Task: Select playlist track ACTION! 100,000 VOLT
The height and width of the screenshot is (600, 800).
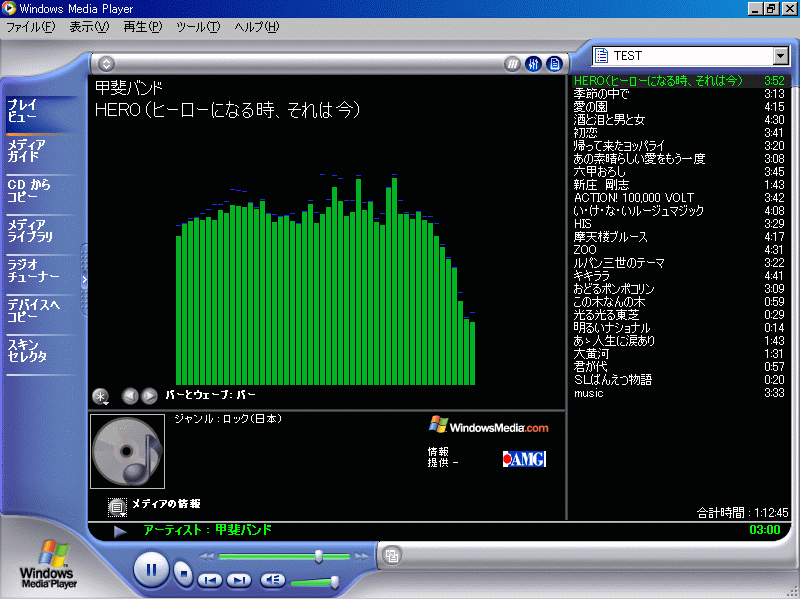Action: pos(679,198)
